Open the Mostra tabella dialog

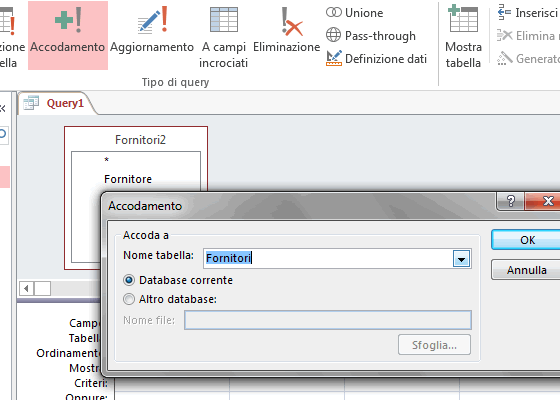pos(463,35)
